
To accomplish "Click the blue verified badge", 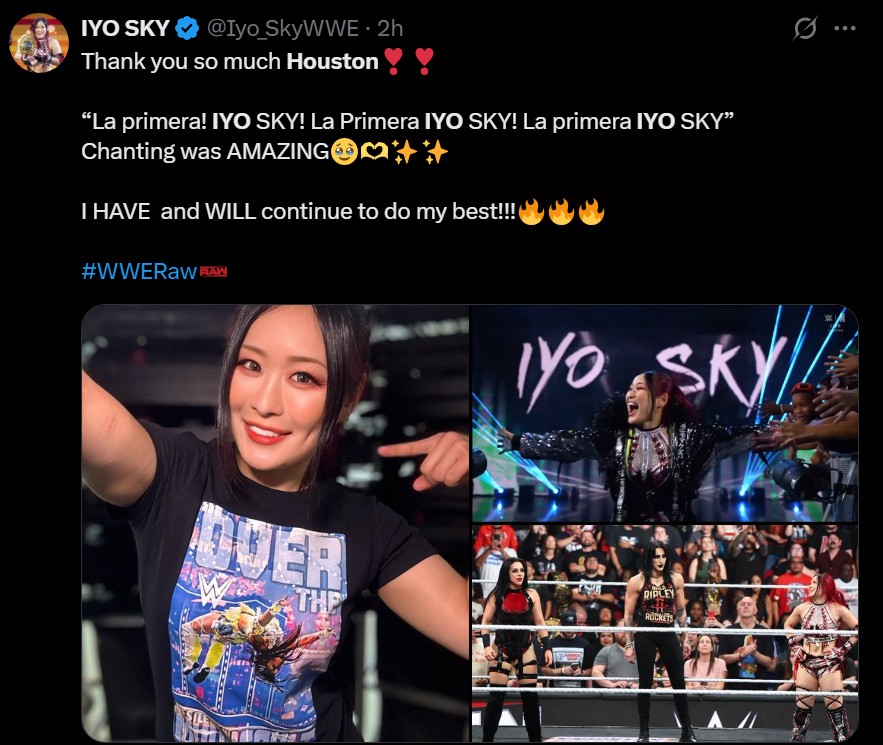I will pos(187,28).
